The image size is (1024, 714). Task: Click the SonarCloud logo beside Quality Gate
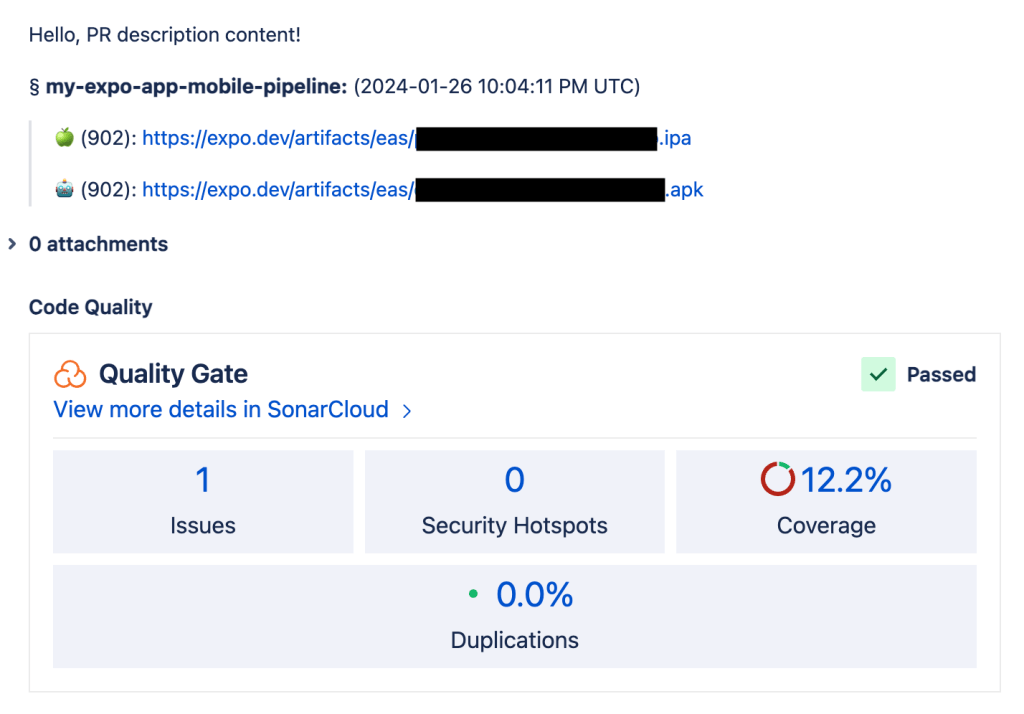click(70, 375)
